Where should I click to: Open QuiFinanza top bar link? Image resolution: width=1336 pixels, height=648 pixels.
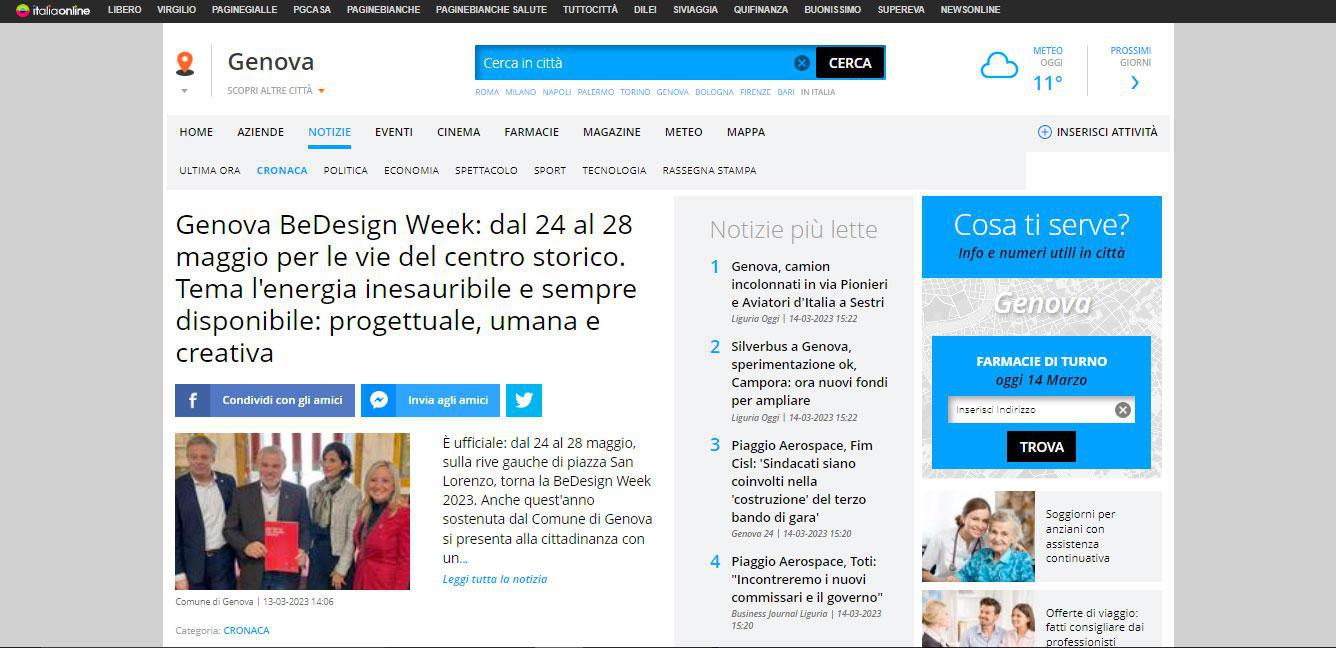pos(761,10)
